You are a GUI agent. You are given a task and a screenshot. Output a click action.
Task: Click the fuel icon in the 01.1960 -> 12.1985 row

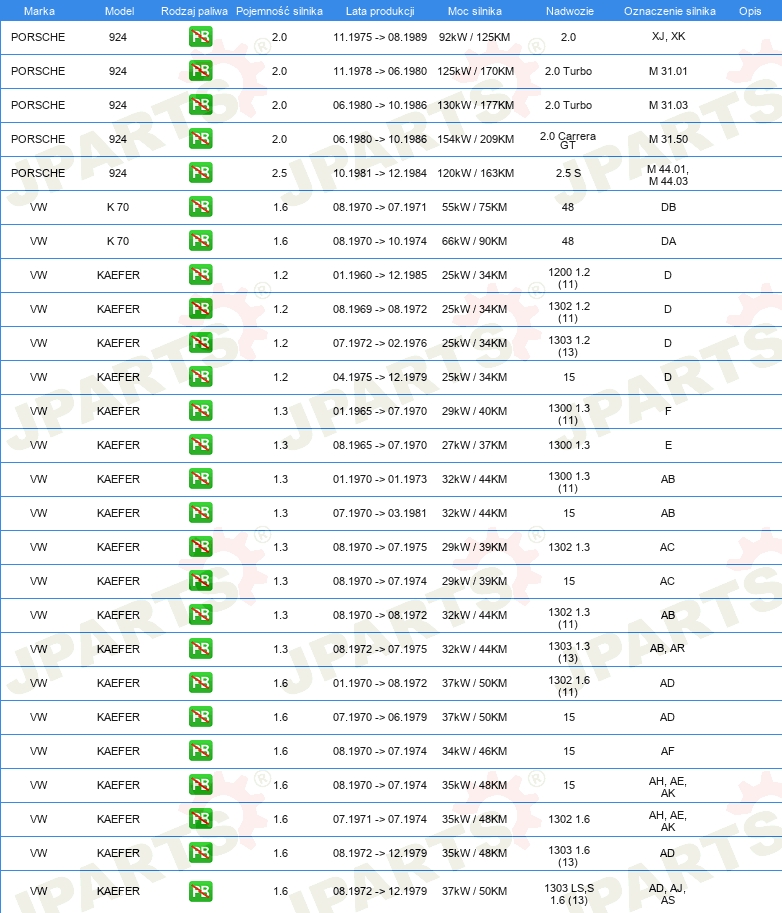pos(200,275)
